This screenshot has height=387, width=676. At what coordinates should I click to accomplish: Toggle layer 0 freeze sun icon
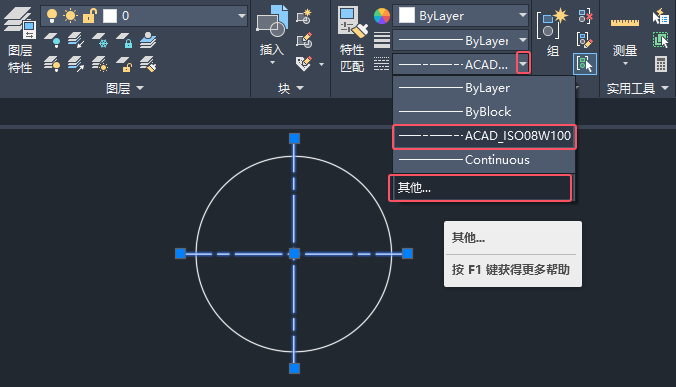[x=70, y=16]
